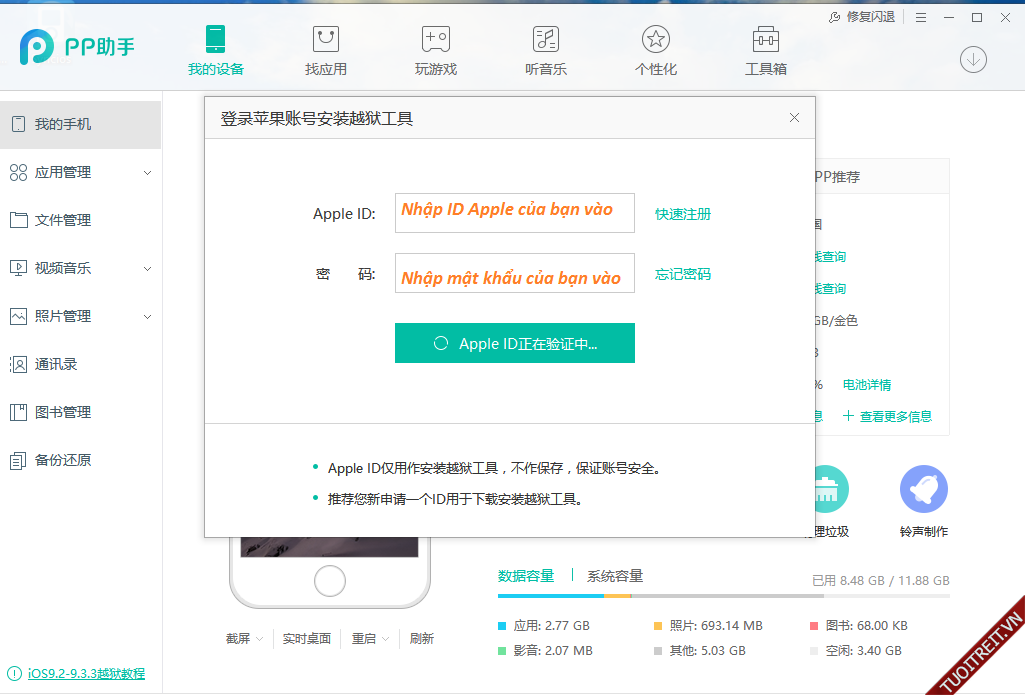1025x695 pixels.
Task: Open the 截屏 screenshot dropdown
Action: [x=244, y=638]
